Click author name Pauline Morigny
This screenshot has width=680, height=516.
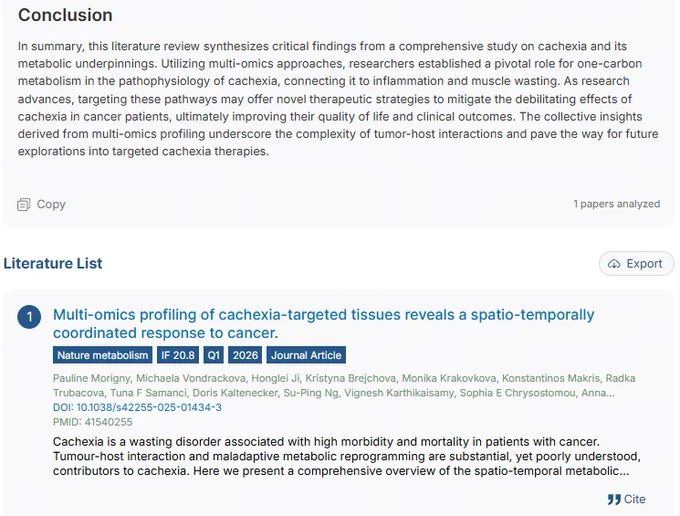[x=92, y=378]
